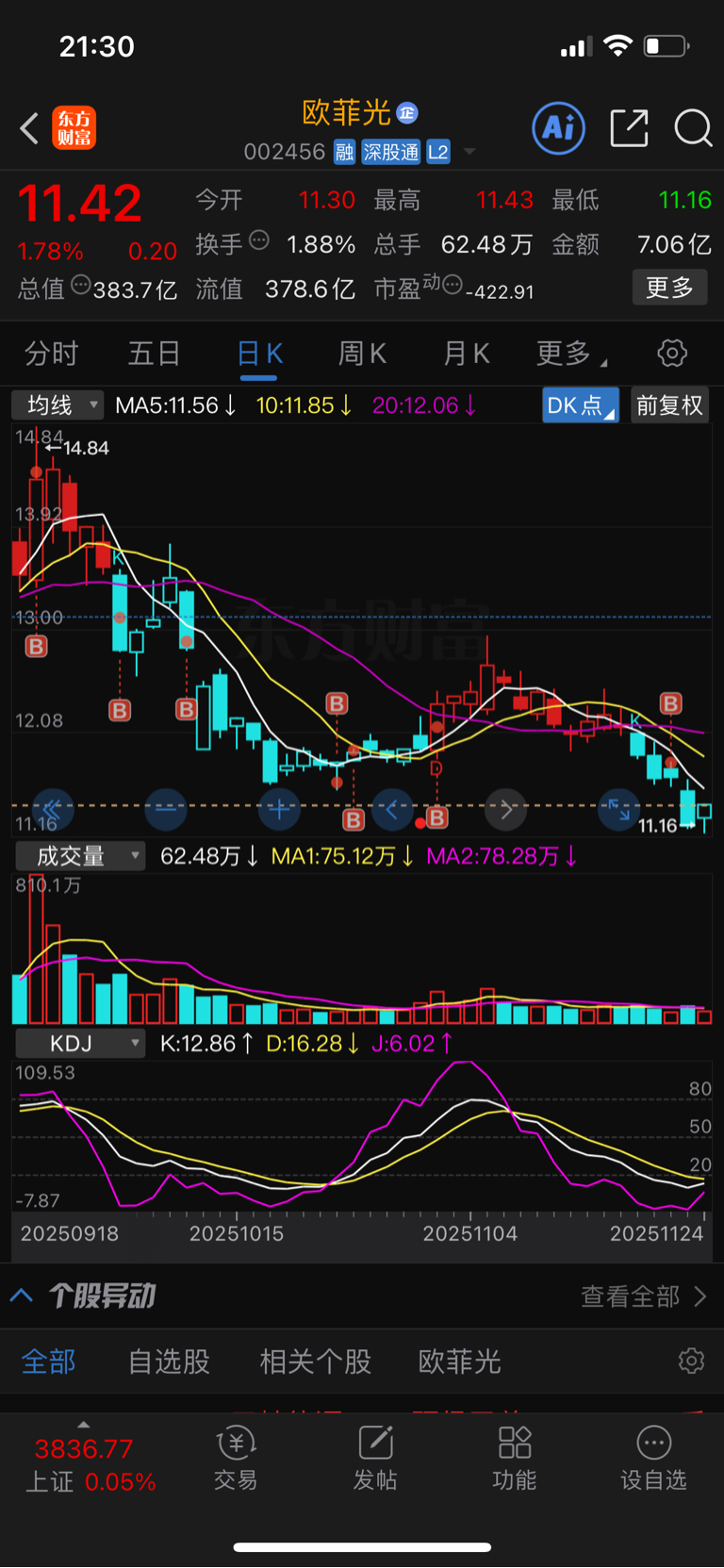Zoom in chart with plus button
724x1568 pixels.
coord(279,809)
